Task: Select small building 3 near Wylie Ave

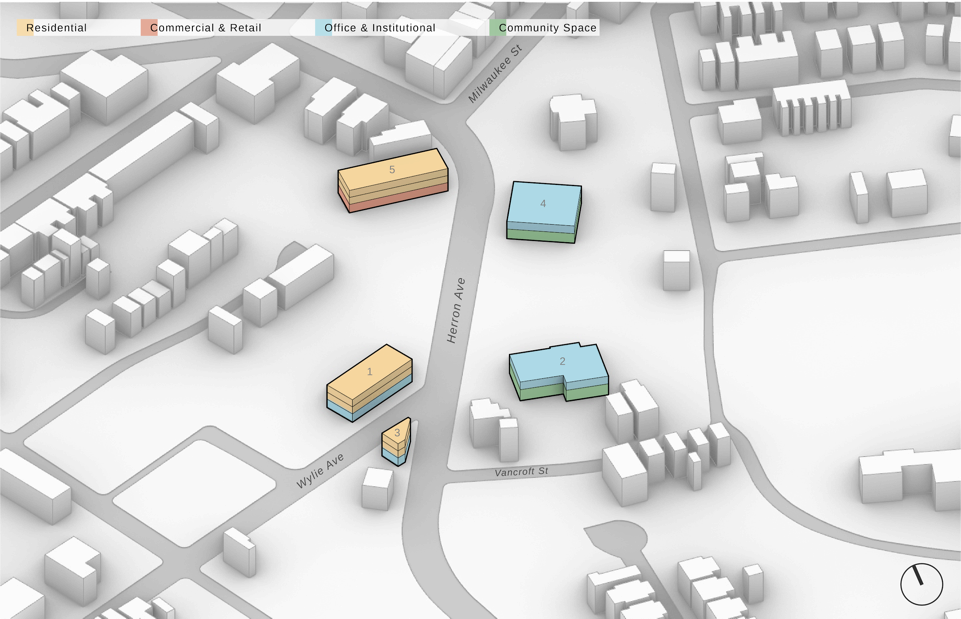Action: 396,442
